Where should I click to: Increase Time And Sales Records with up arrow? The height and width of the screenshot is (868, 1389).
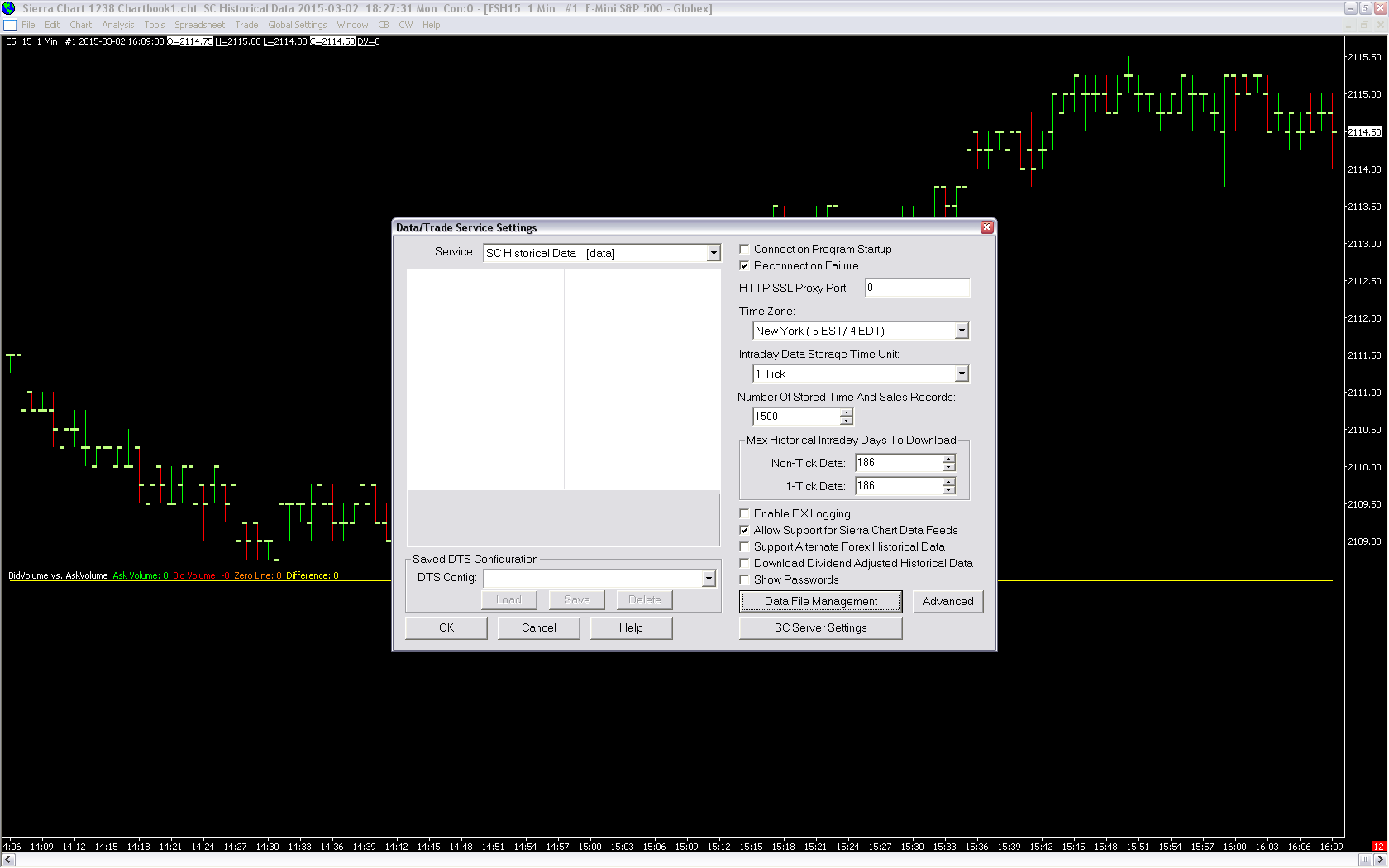(x=846, y=413)
